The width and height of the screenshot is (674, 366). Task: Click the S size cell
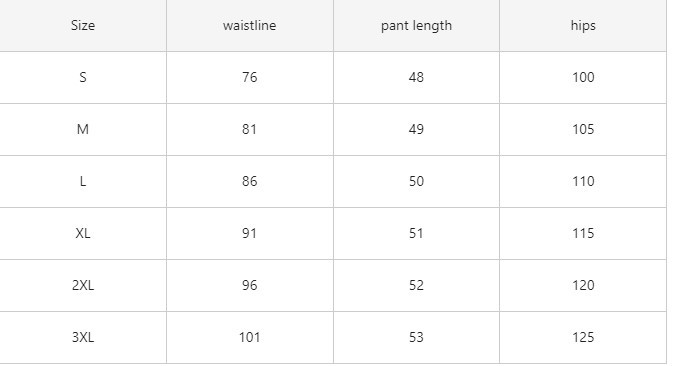[83, 77]
